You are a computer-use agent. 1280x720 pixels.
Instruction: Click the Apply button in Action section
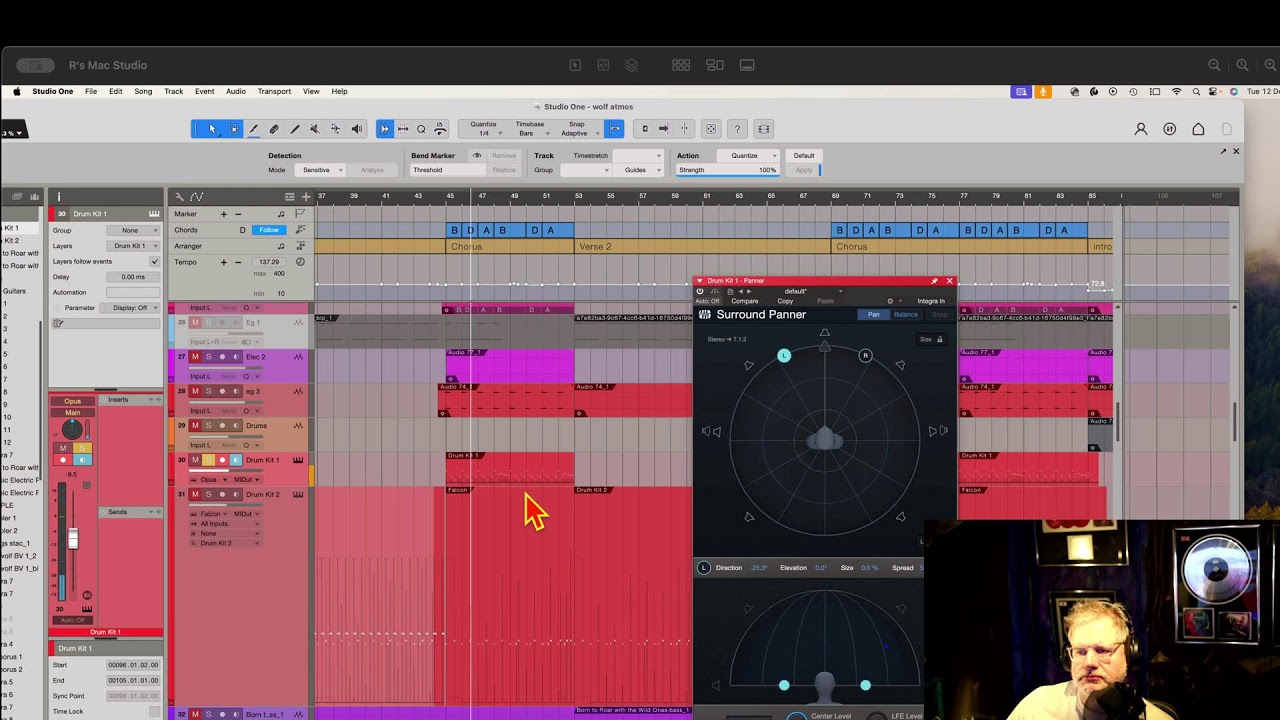pos(804,170)
